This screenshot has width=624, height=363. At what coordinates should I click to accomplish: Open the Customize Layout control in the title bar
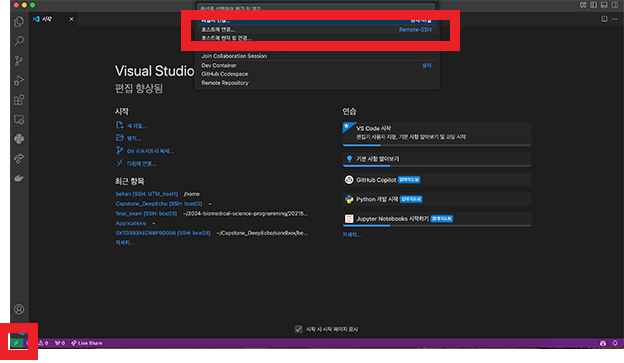tap(583, 5)
